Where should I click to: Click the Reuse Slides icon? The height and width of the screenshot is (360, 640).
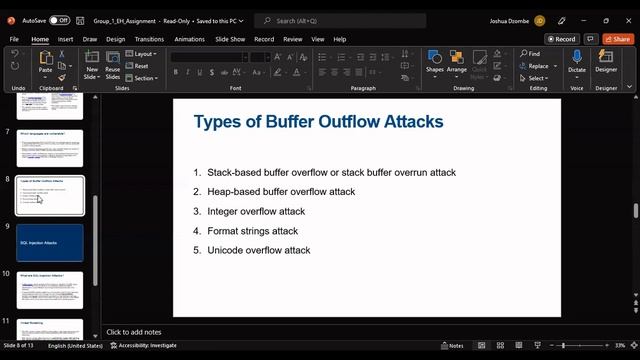(113, 58)
